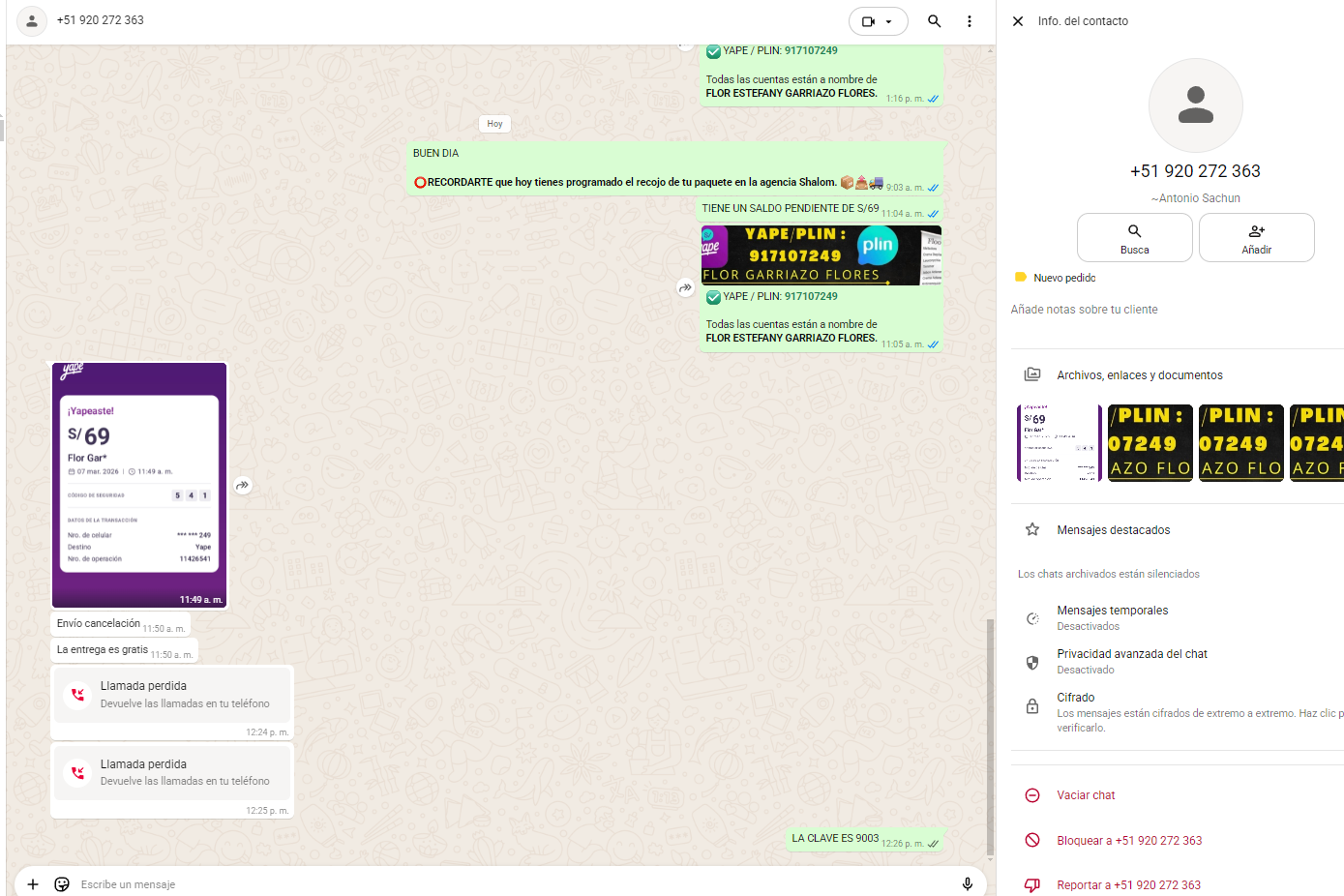Open the Yape receipt thumbnail in media
This screenshot has height=896, width=1344.
point(1059,443)
